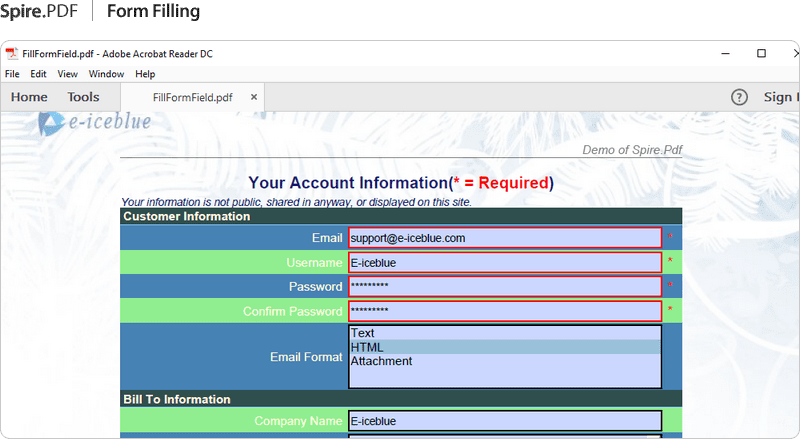Click the Form Filling page title

point(153,11)
